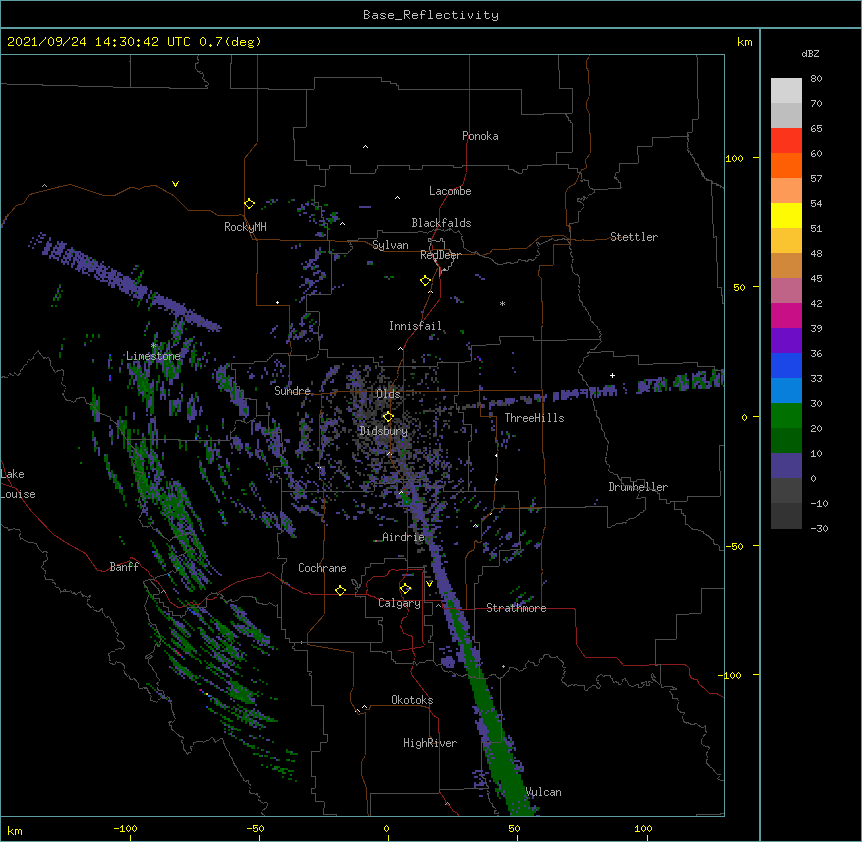
Task: Click the Didsbury label
Action: click(x=384, y=431)
